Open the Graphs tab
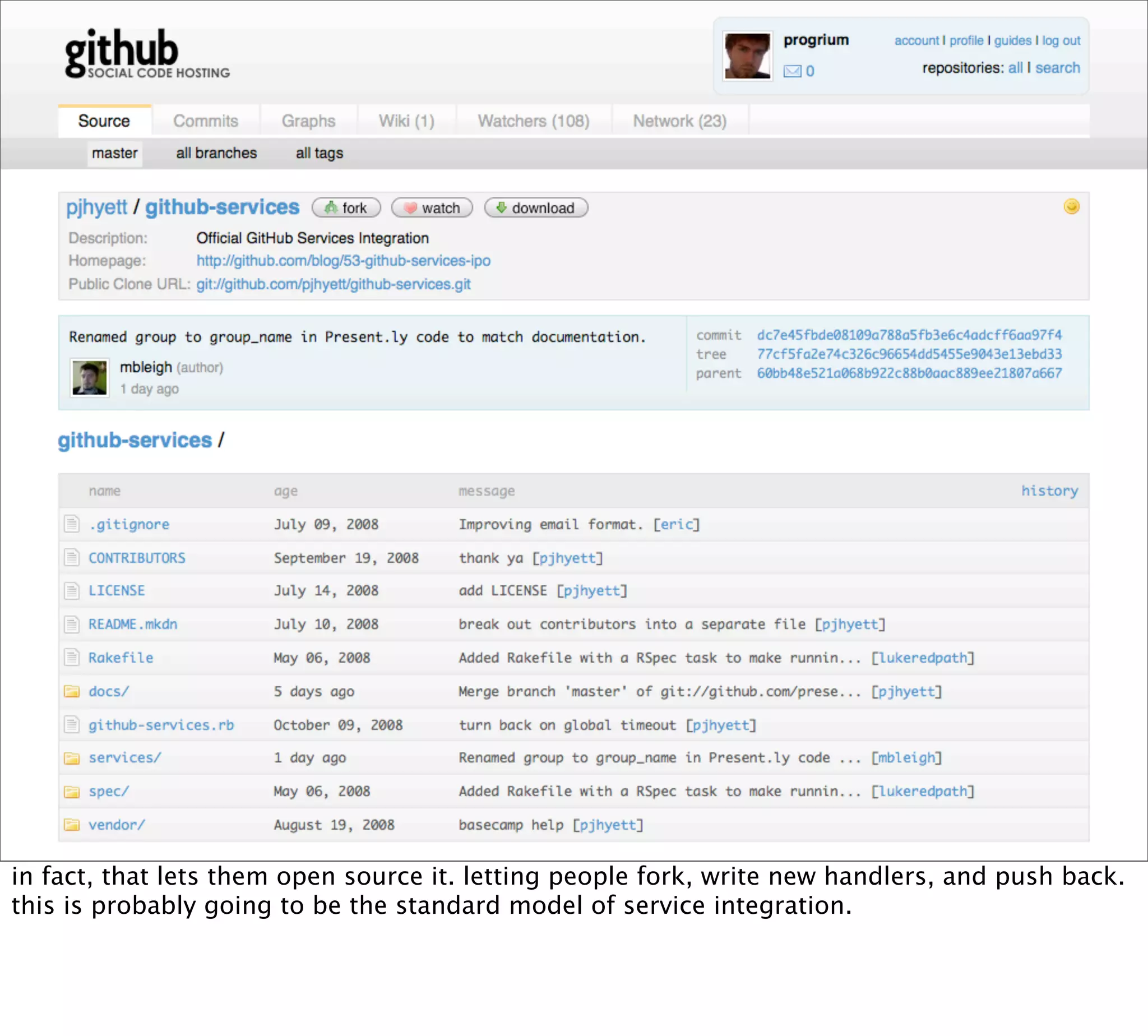The image size is (1148, 1036). (x=308, y=121)
